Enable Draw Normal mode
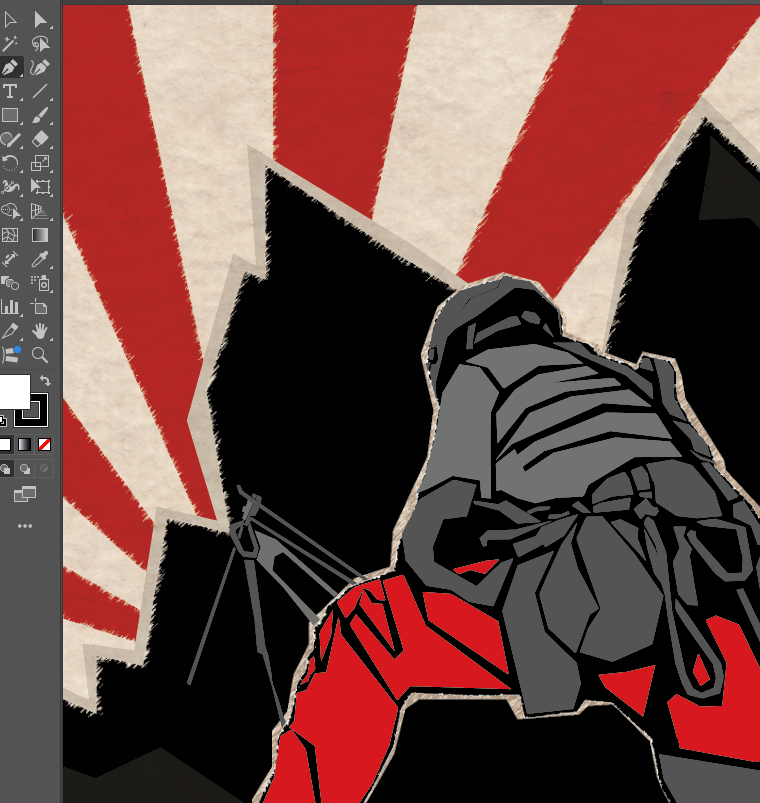 [5, 469]
